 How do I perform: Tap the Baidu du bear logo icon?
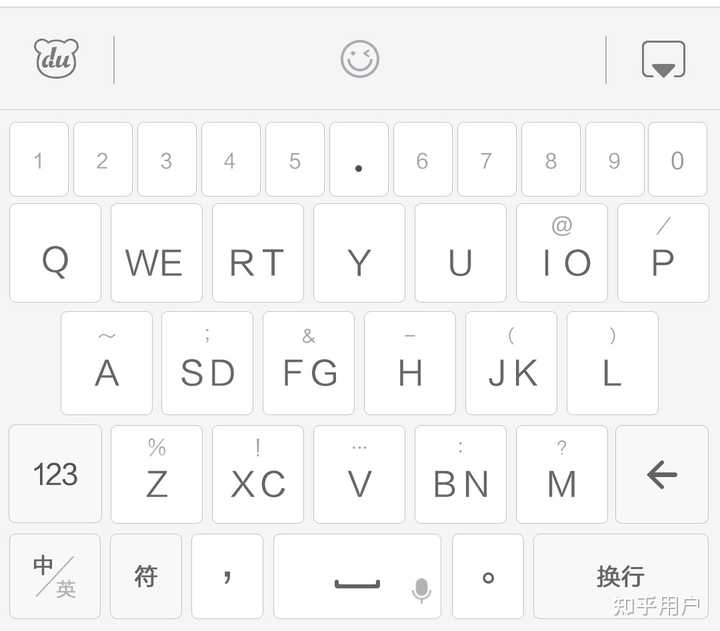56,60
